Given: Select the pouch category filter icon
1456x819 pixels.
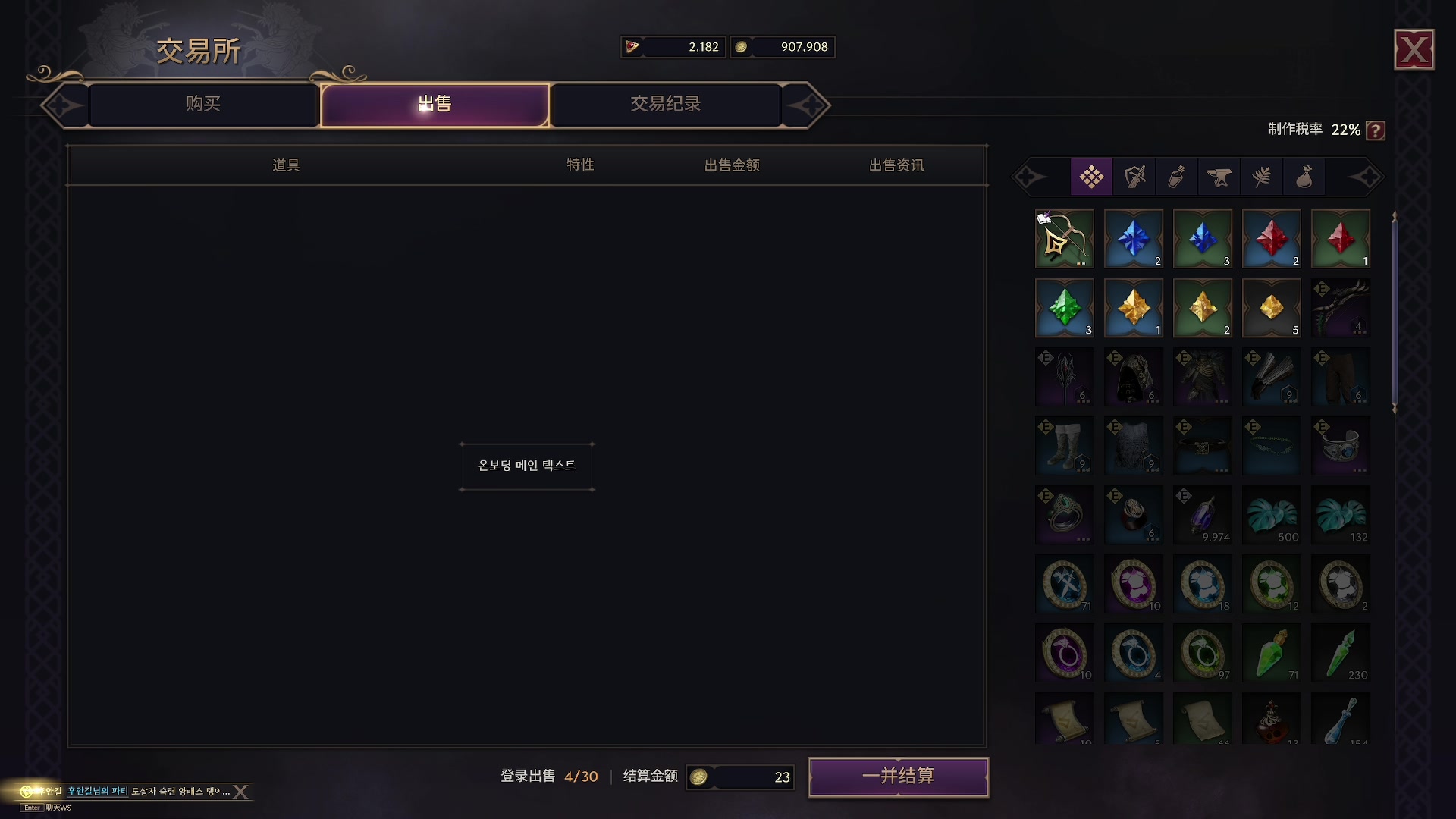Looking at the screenshot, I should click(1304, 177).
